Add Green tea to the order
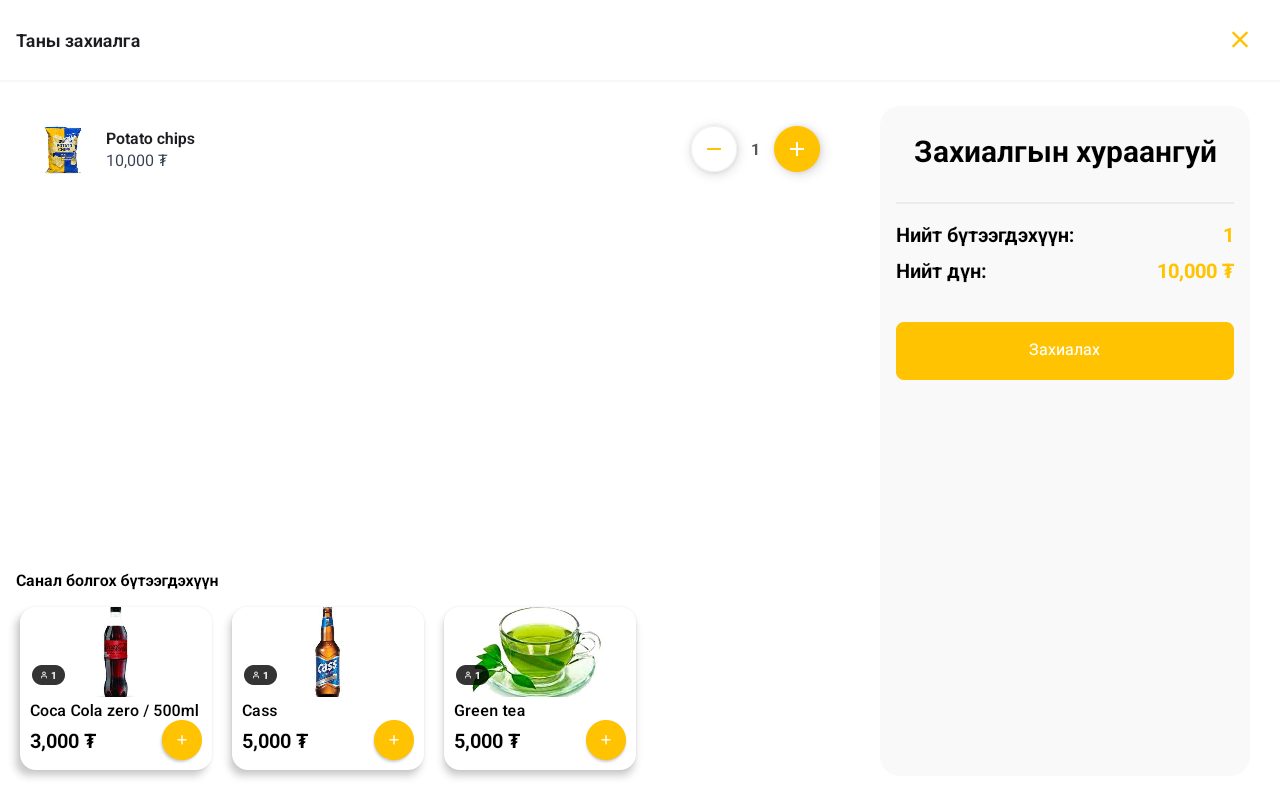The height and width of the screenshot is (800, 1280). [606, 740]
